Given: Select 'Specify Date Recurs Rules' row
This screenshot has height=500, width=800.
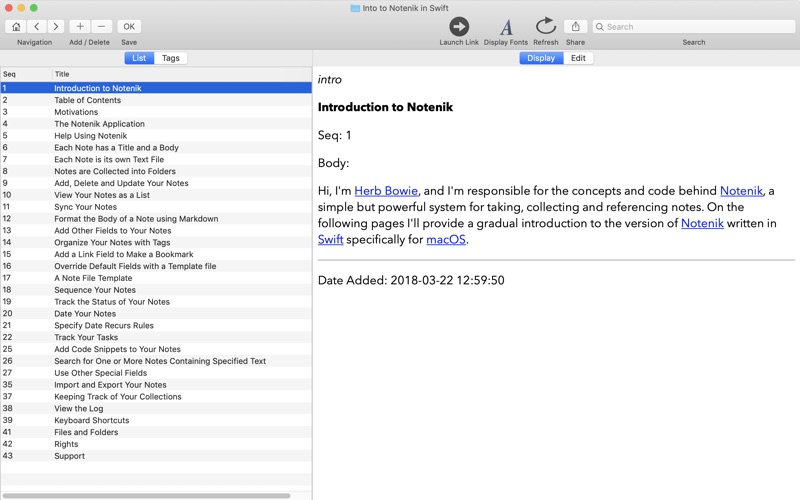Looking at the screenshot, I should coord(156,326).
